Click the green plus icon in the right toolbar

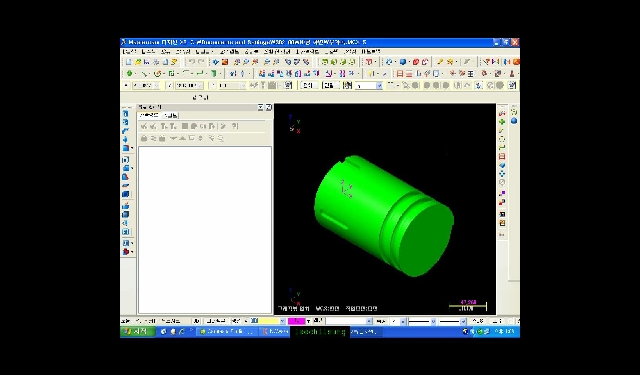(502, 122)
